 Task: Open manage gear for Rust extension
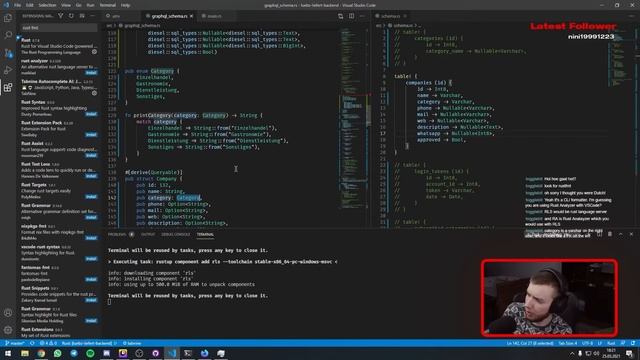click(94, 52)
